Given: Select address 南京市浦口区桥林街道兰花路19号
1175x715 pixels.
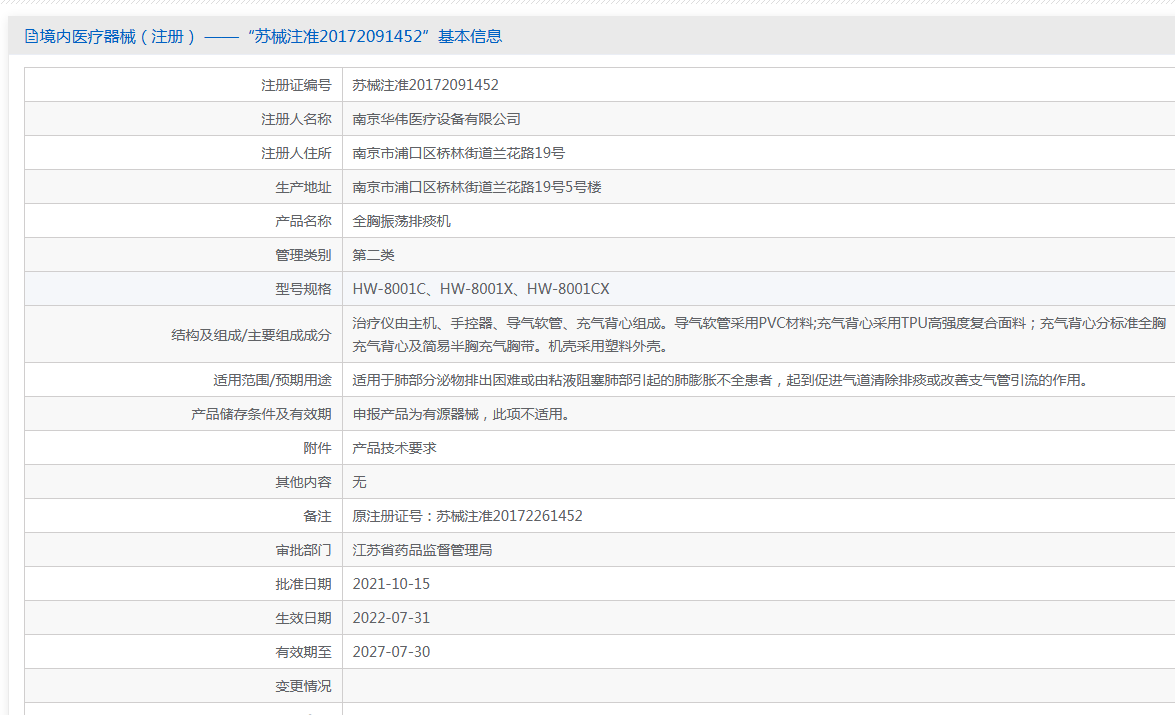Looking at the screenshot, I should [x=459, y=153].
